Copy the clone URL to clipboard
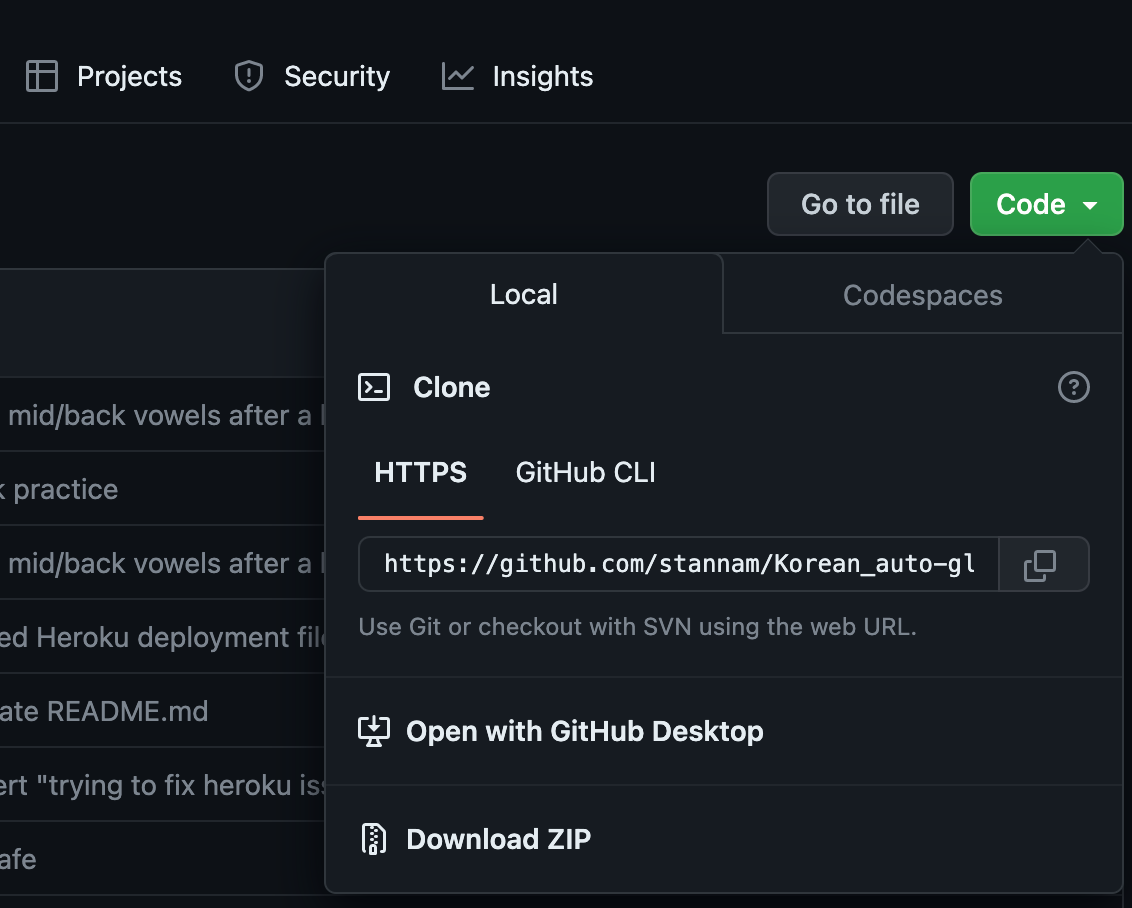 pyautogui.click(x=1040, y=564)
